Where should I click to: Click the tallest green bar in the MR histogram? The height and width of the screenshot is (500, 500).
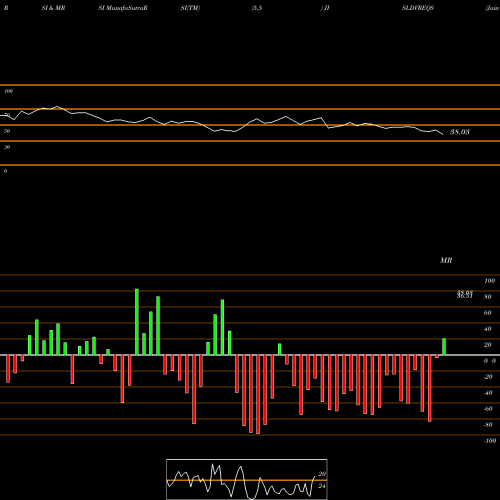(x=137, y=322)
